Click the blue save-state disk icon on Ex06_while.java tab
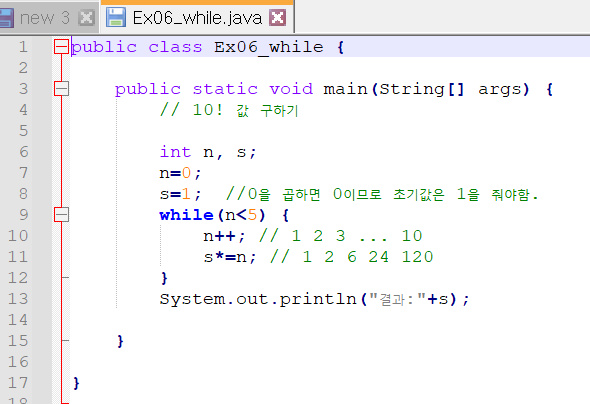590x404 pixels. (x=116, y=17)
